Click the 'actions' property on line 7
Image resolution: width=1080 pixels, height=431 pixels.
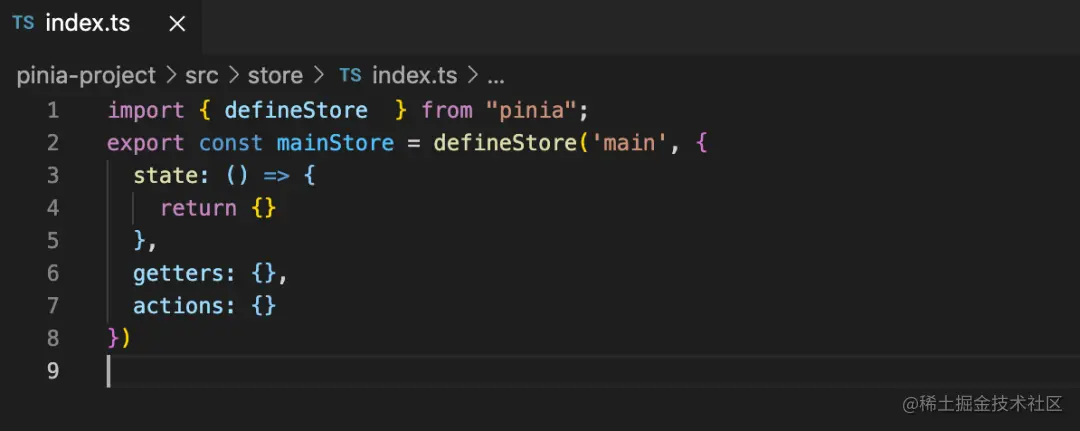178,306
